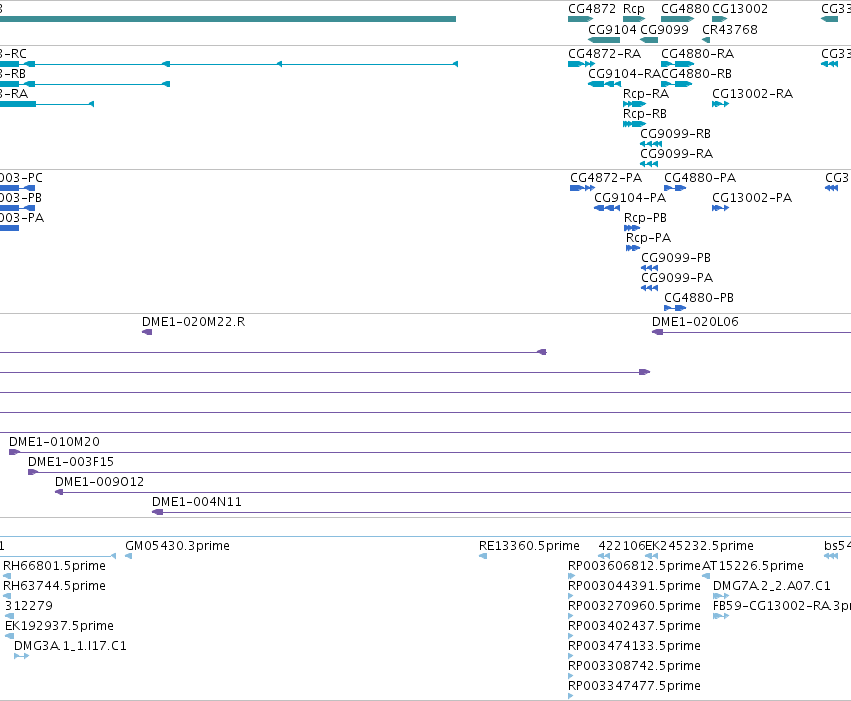Viewport: 851px width, 701px height.
Task: Select EST RP003606812.5prime
Action: click(634, 566)
